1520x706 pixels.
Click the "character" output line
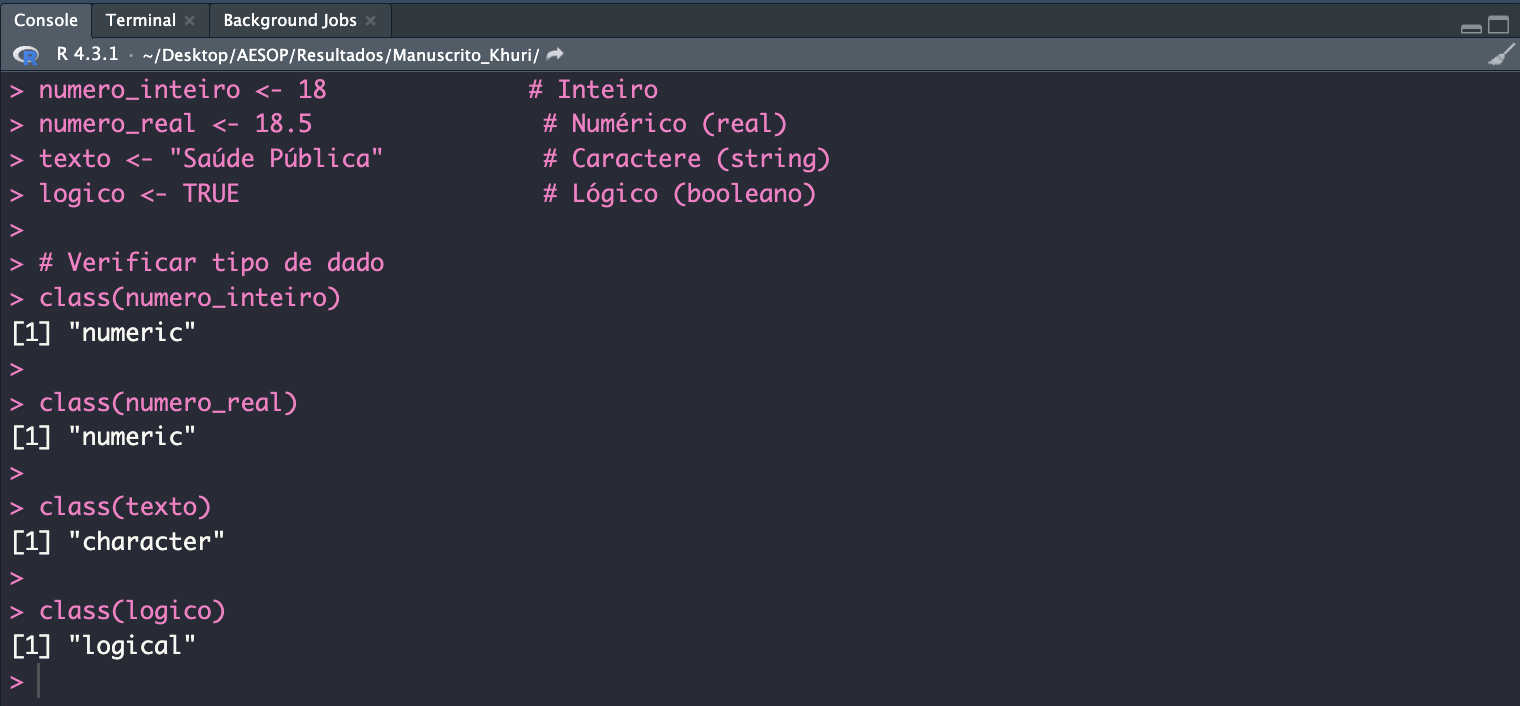[x=147, y=542]
